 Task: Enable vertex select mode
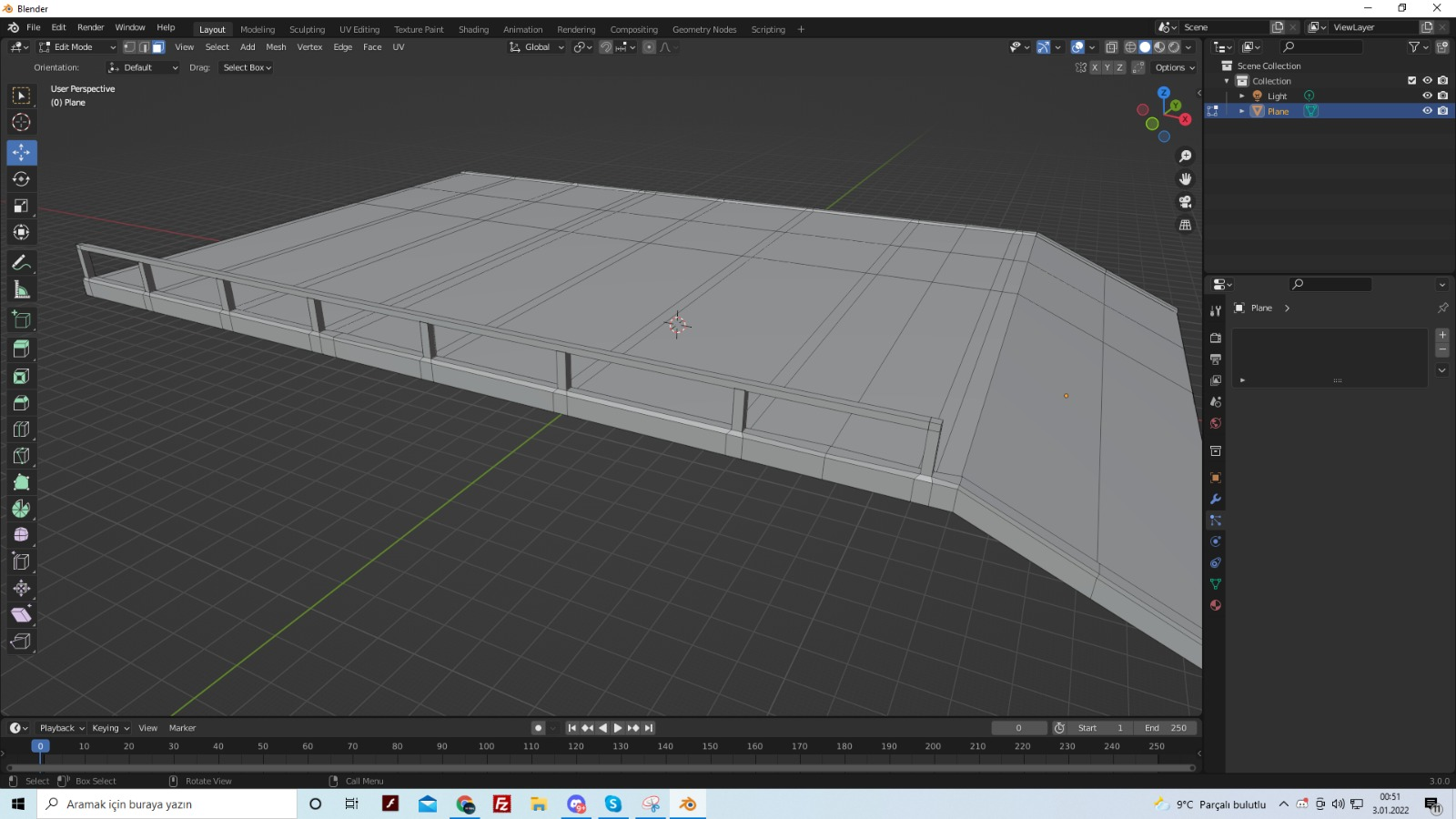129,47
